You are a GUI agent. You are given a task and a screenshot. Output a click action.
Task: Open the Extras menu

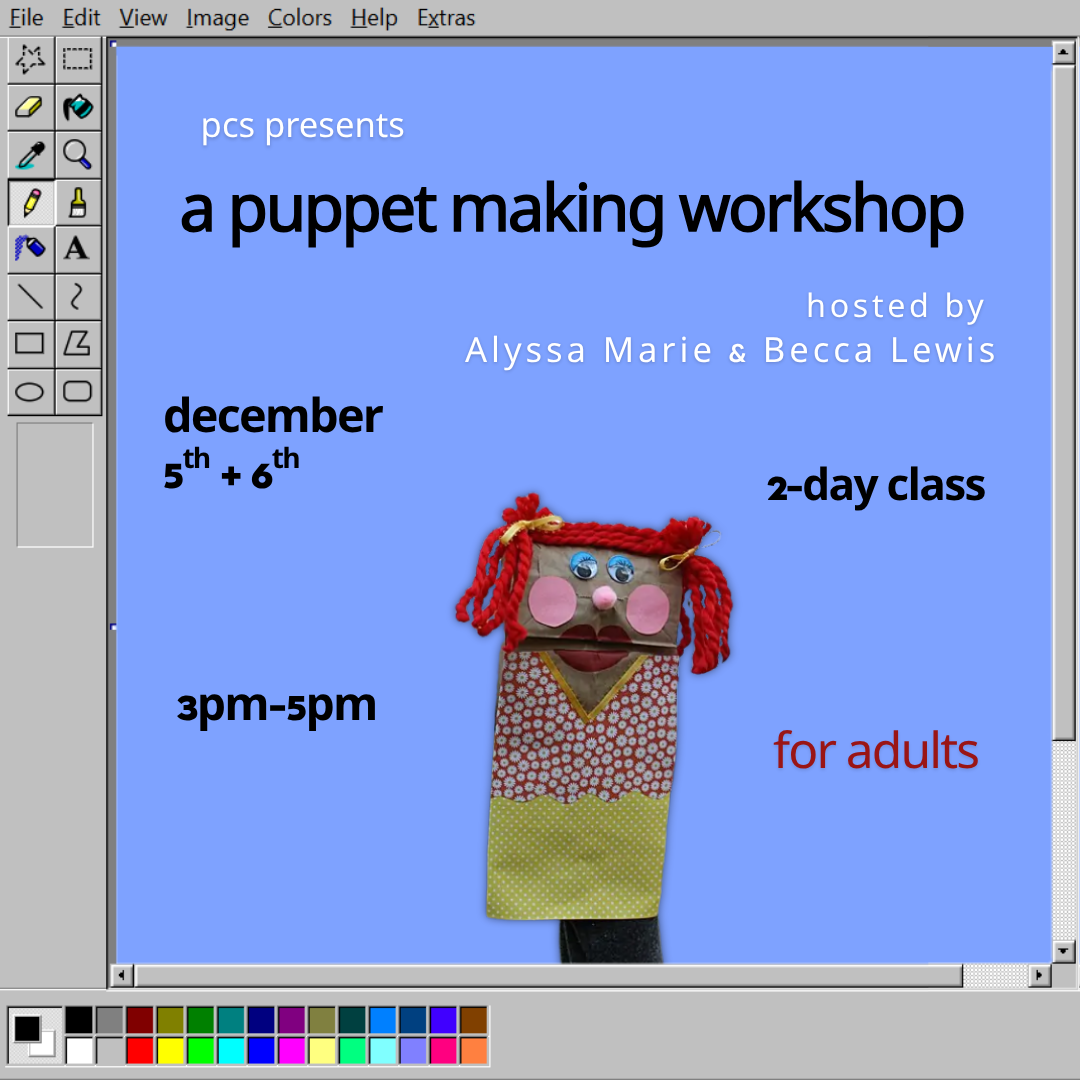(446, 17)
